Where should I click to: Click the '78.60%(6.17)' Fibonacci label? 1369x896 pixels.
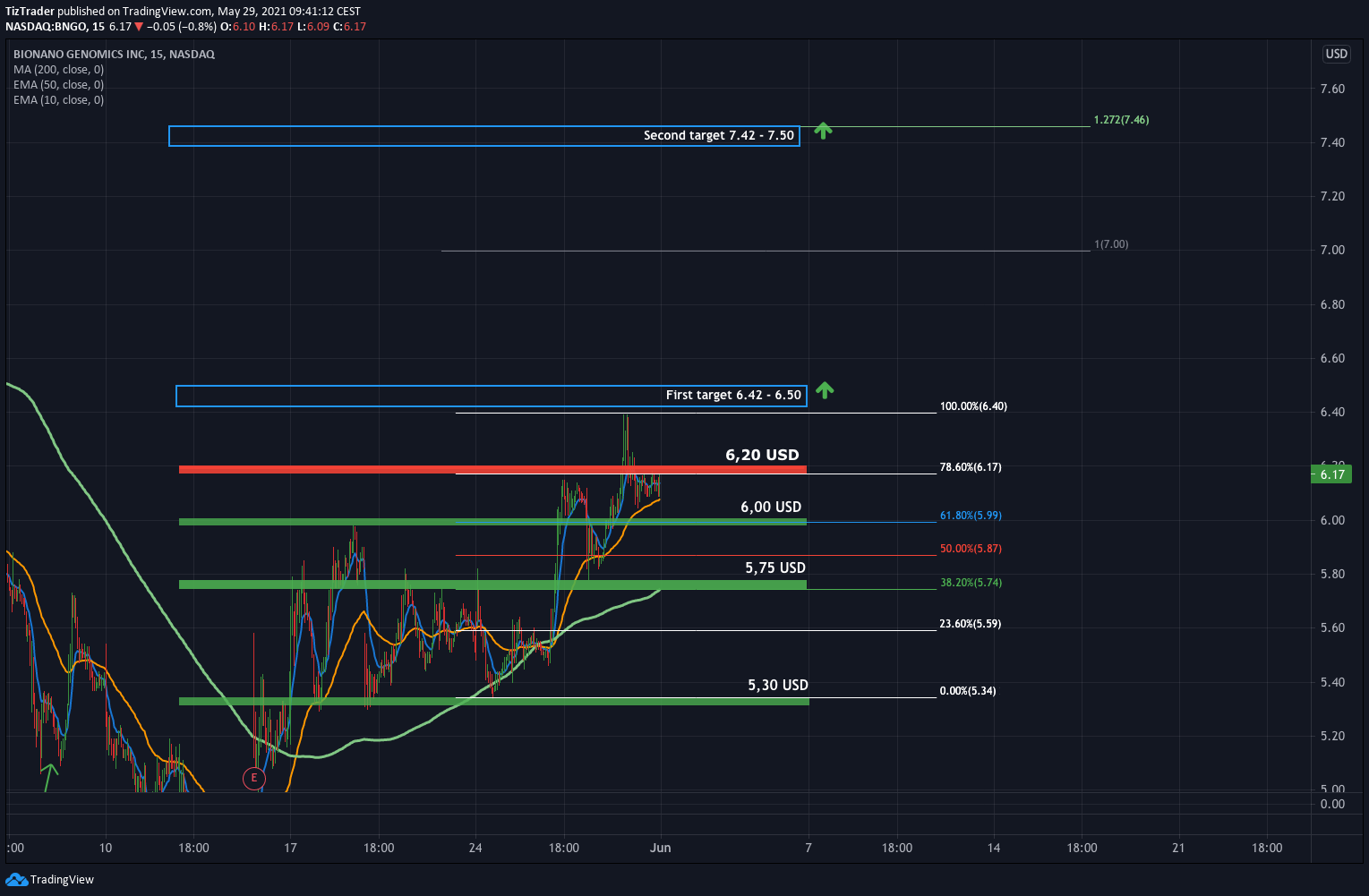click(x=971, y=466)
